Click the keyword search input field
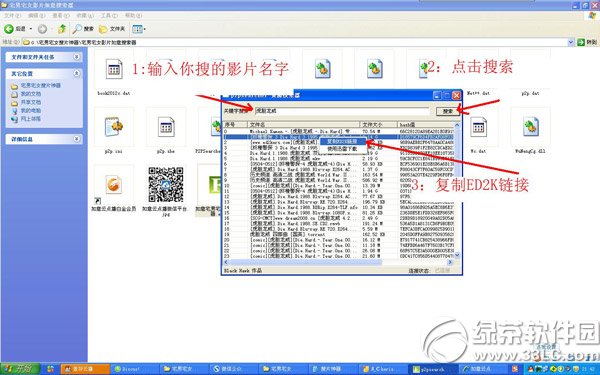The width and height of the screenshot is (600, 375). click(342, 111)
